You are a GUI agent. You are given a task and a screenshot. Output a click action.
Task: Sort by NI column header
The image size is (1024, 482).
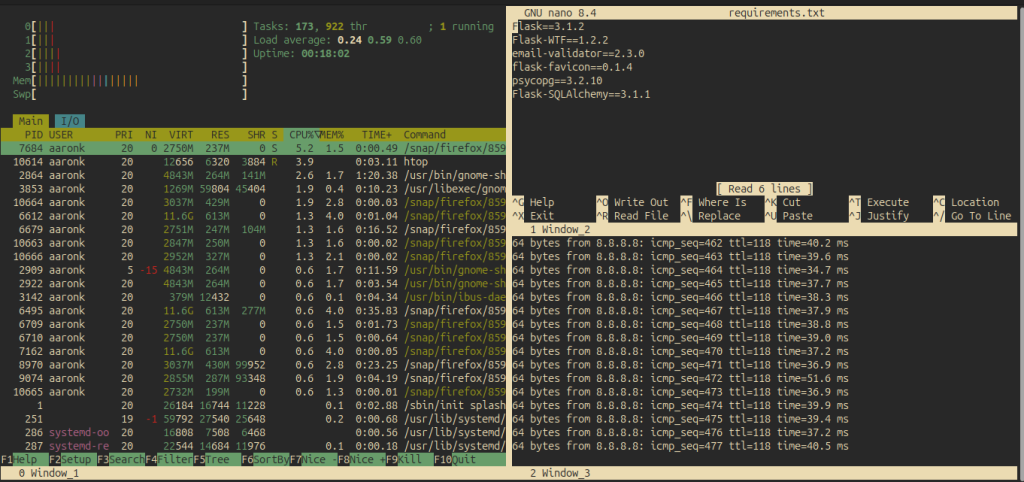[151, 135]
